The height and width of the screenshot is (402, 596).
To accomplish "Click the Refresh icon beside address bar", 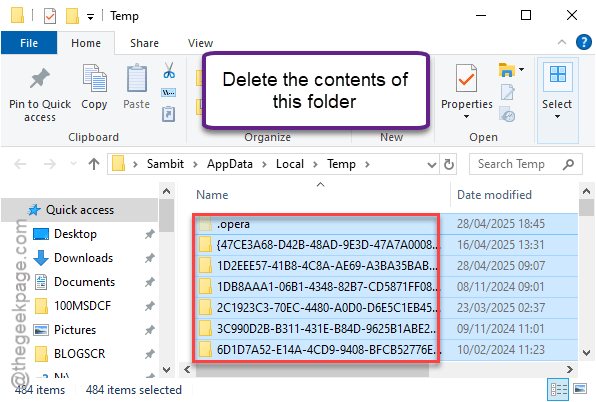I will pos(449,164).
